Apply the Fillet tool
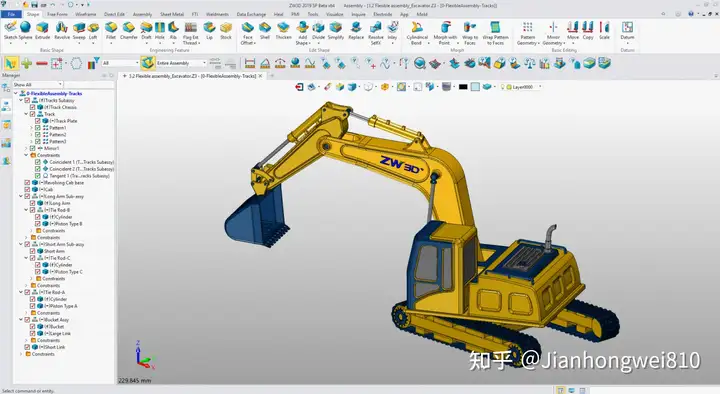Viewport: 720px width, 394px height. click(111, 30)
